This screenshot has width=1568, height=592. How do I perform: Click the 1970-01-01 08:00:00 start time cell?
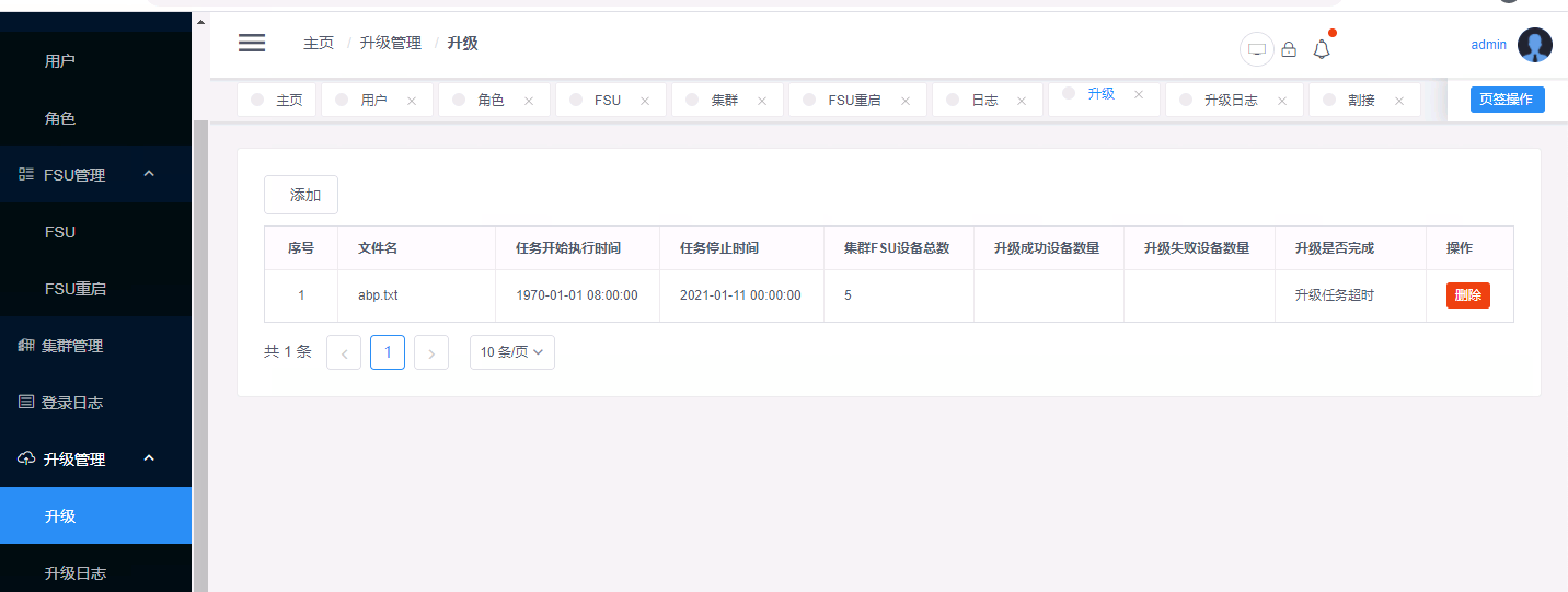pyautogui.click(x=577, y=295)
